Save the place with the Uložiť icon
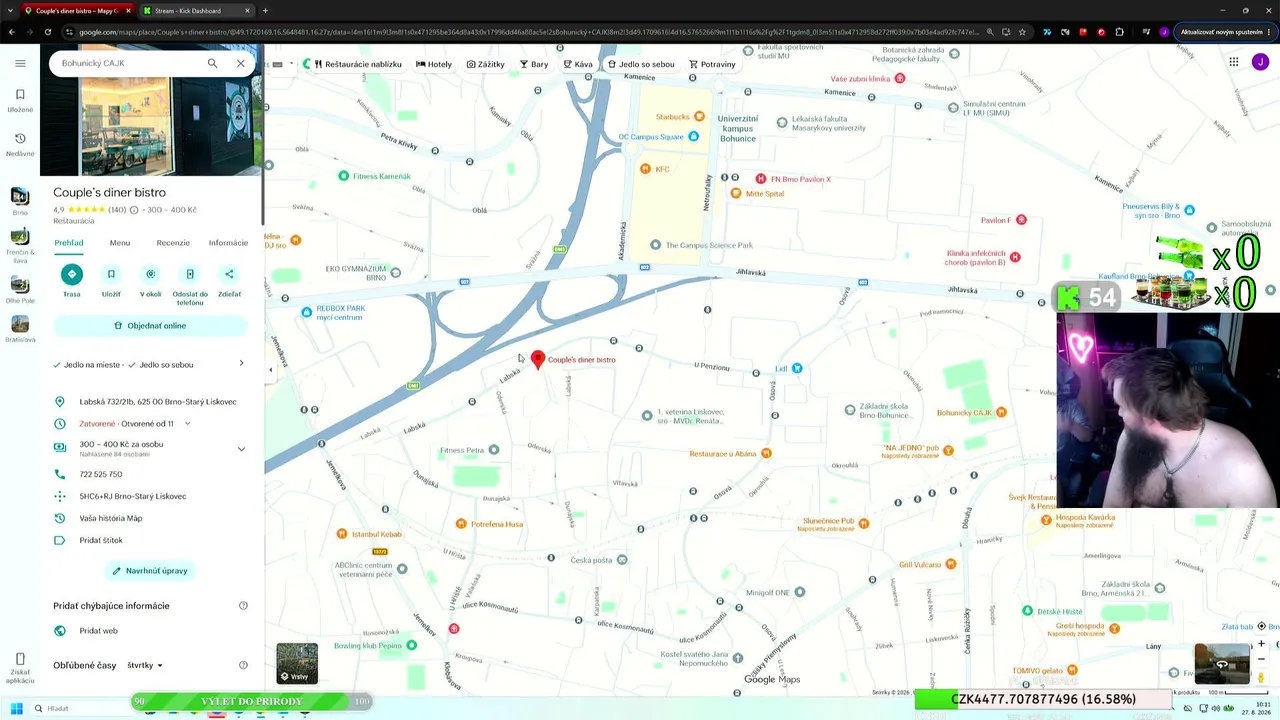Screen dimensions: 1280x720 pos(111,281)
